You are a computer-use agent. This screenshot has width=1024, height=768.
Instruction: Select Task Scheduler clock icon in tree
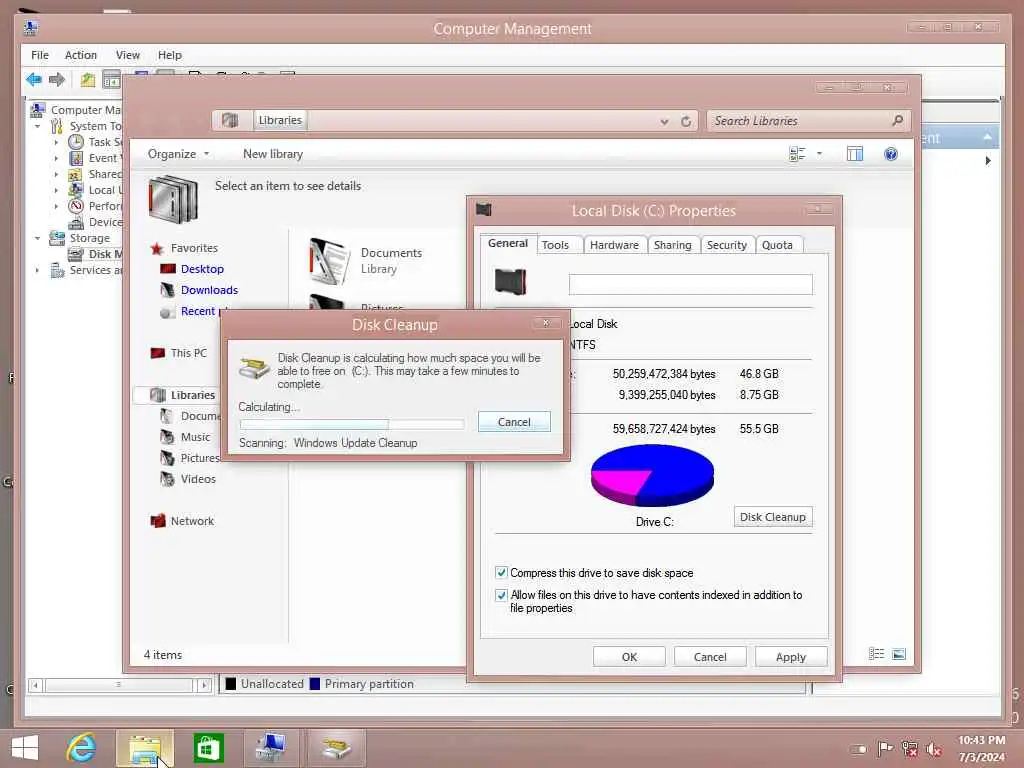point(76,142)
